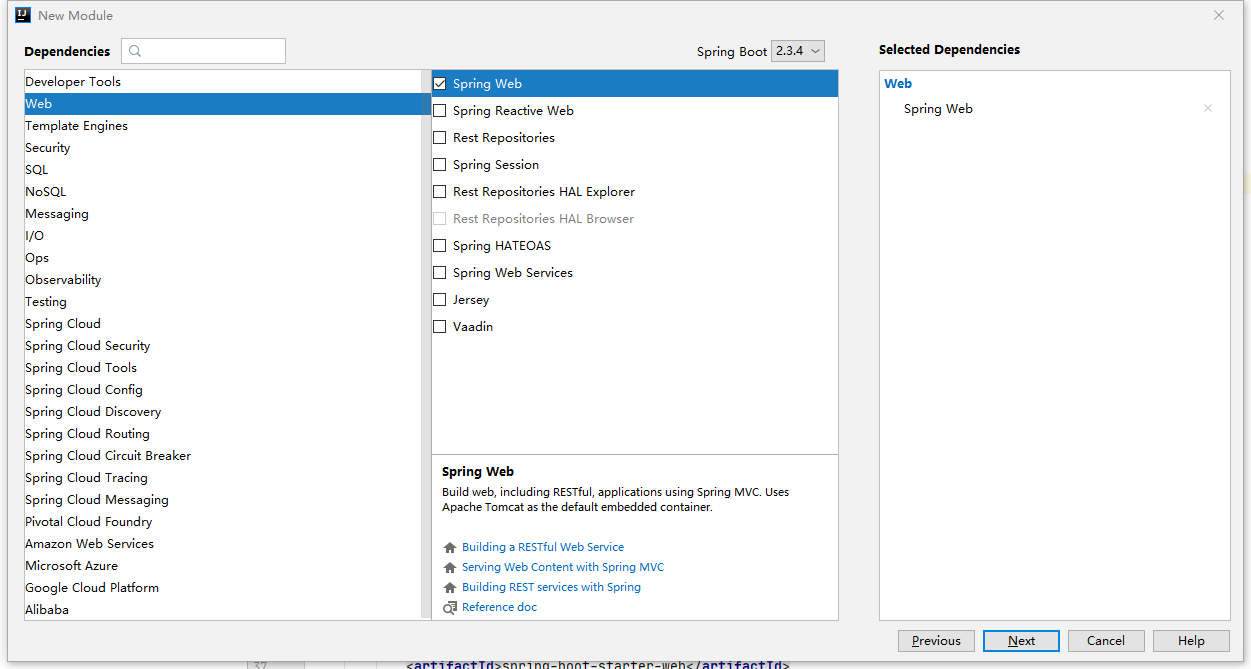Select the Spring Cloud Discovery category
1251x669 pixels.
[93, 412]
